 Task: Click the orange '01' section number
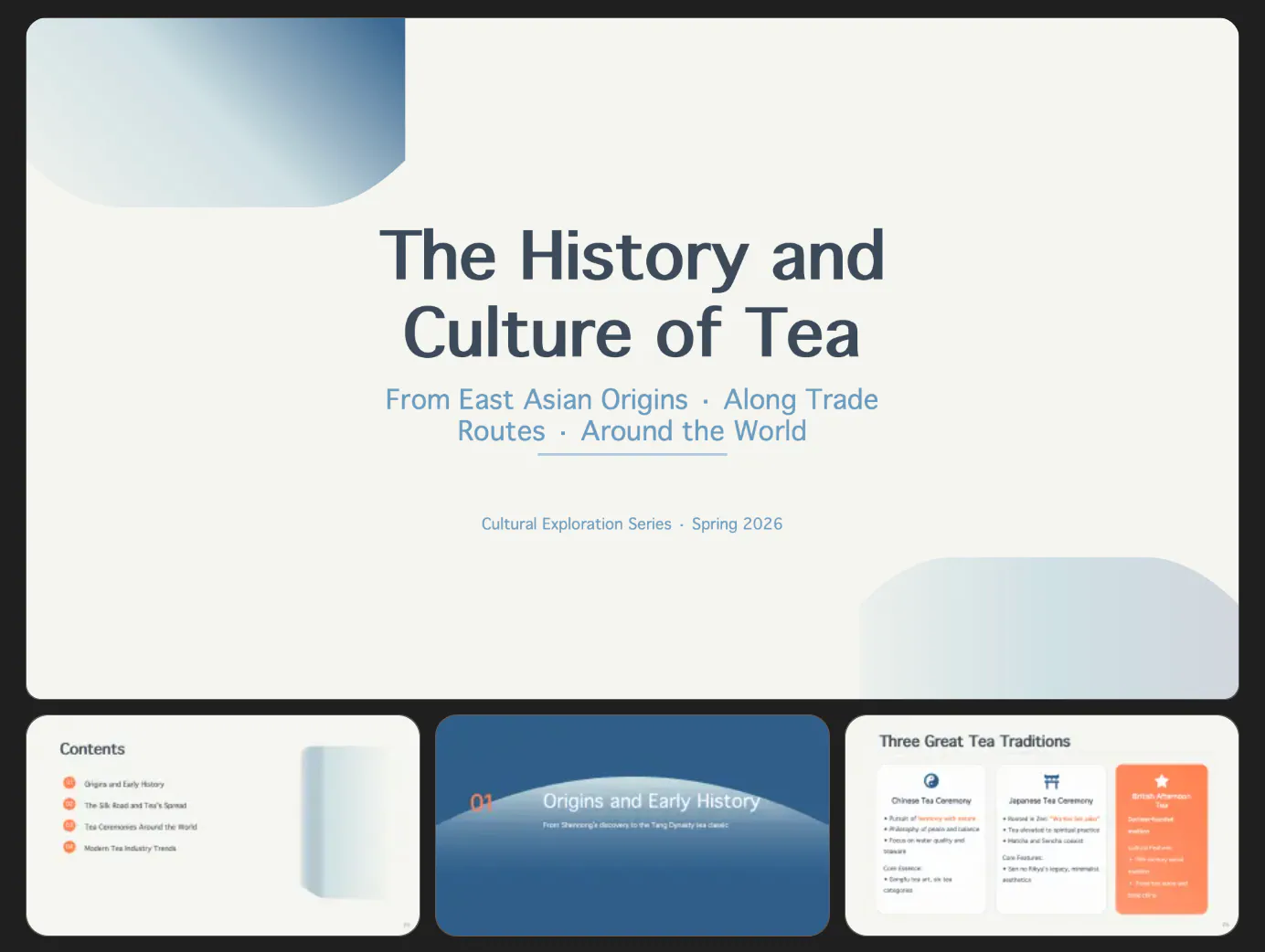482,803
